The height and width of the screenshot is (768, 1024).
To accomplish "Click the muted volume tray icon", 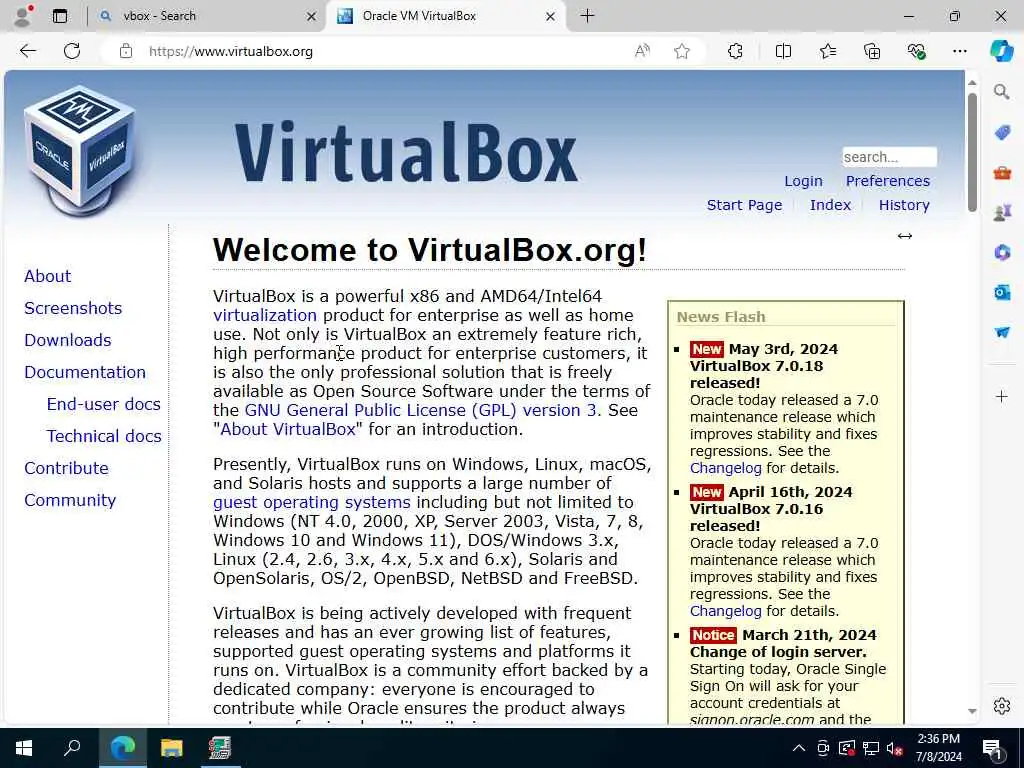I will coord(895,748).
